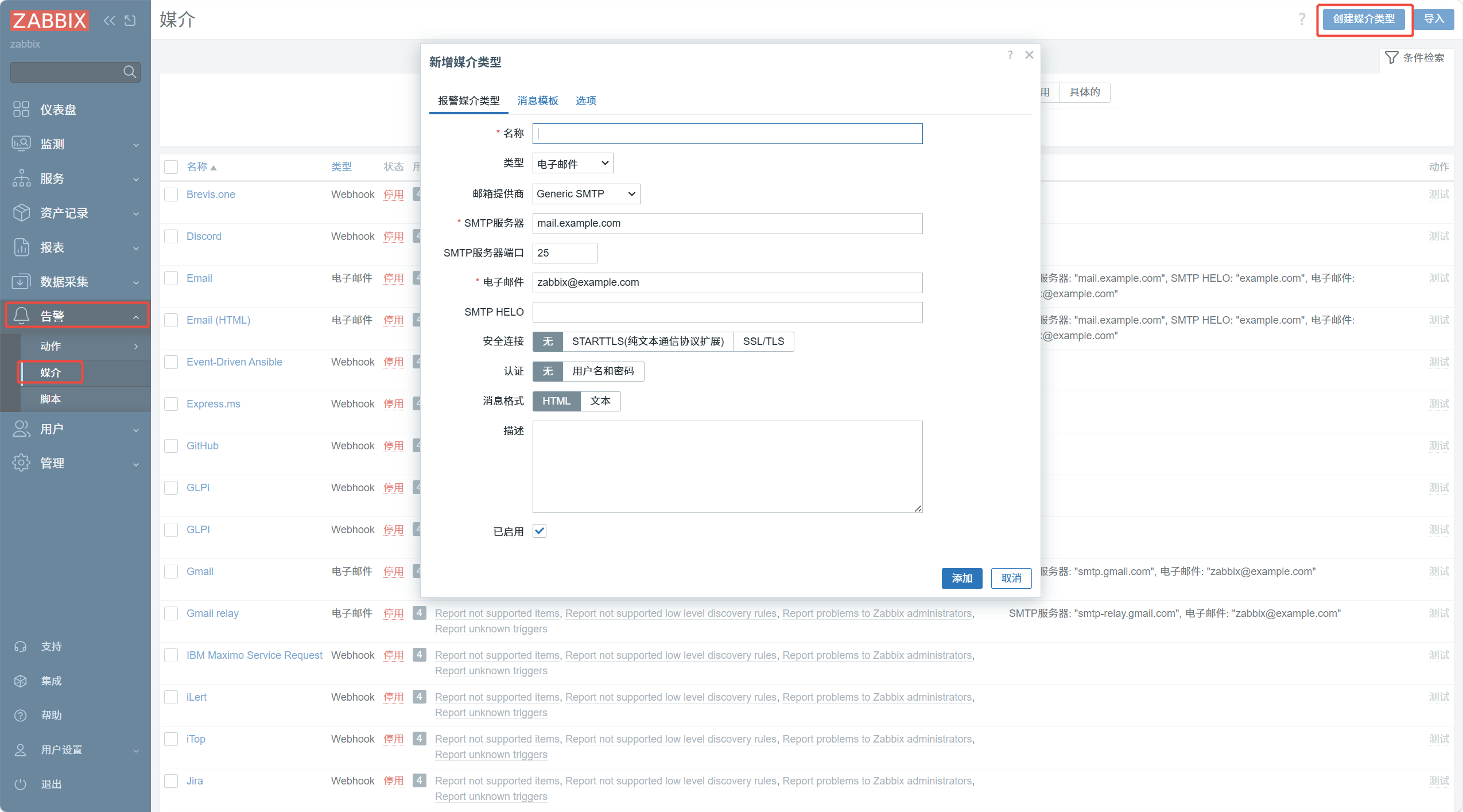Open the 类型 dropdown showing 电子邮件
The width and height of the screenshot is (1463, 812).
(573, 164)
